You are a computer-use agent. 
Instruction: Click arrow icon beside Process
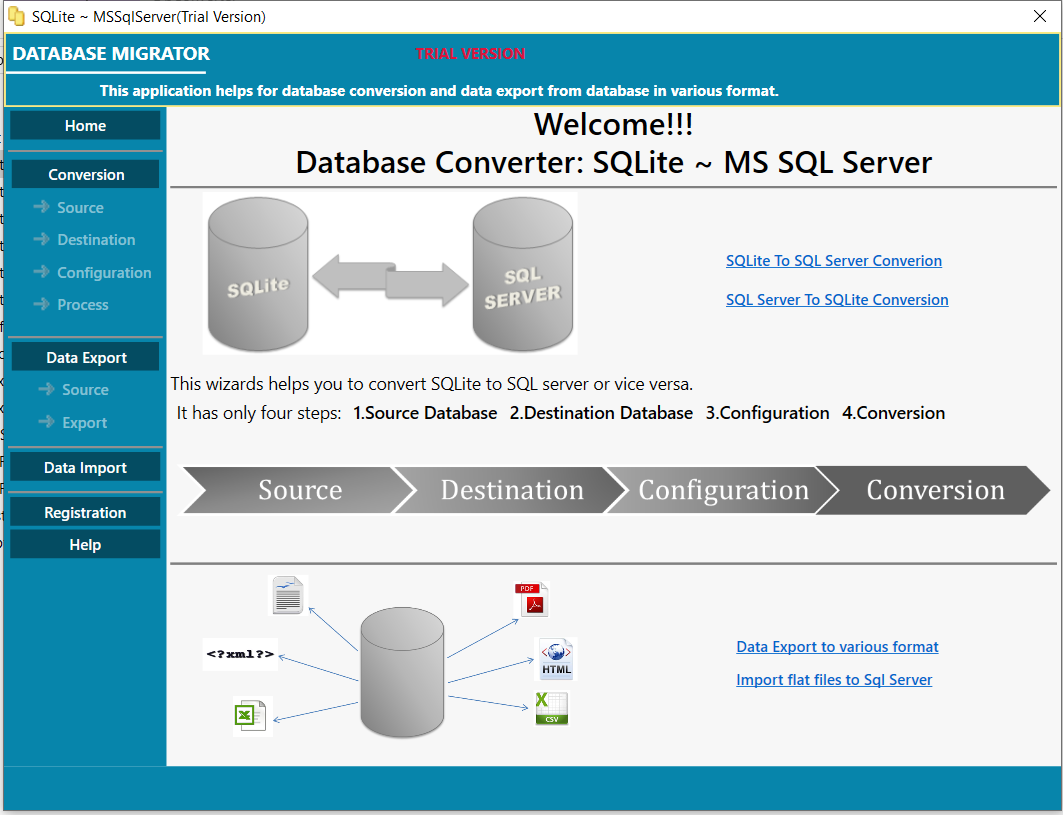click(41, 304)
